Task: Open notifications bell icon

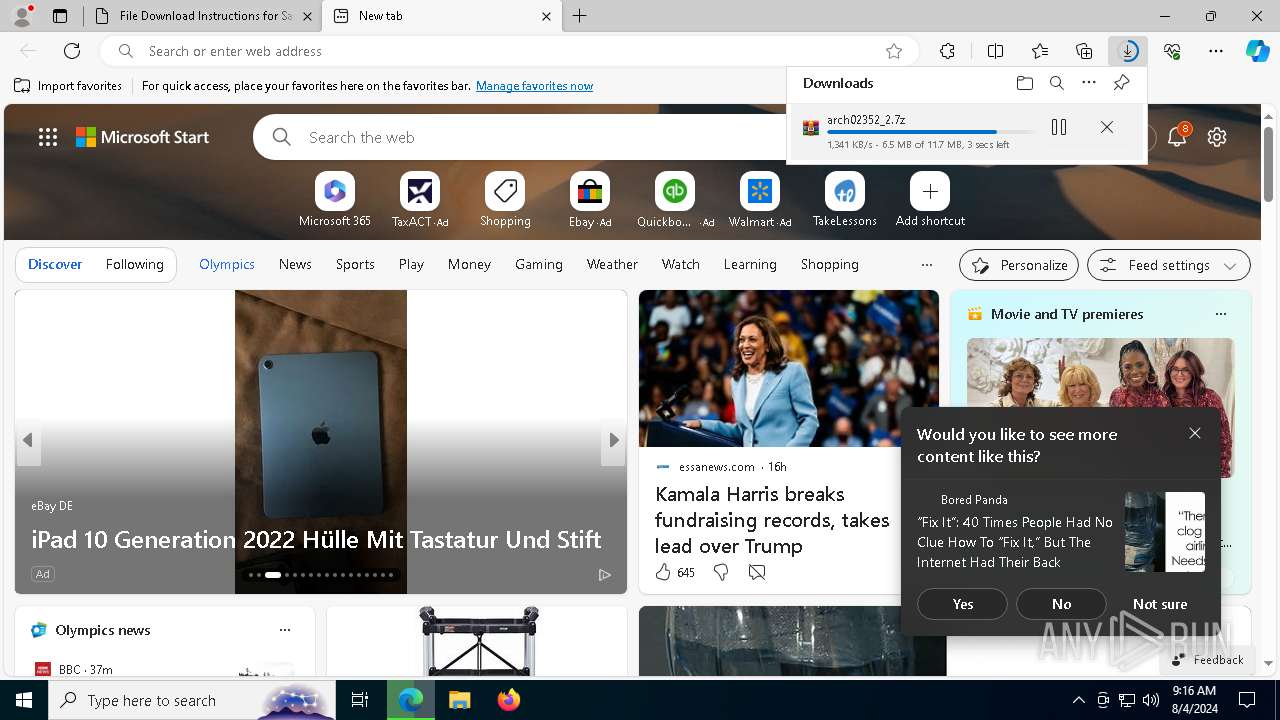Action: click(1177, 137)
